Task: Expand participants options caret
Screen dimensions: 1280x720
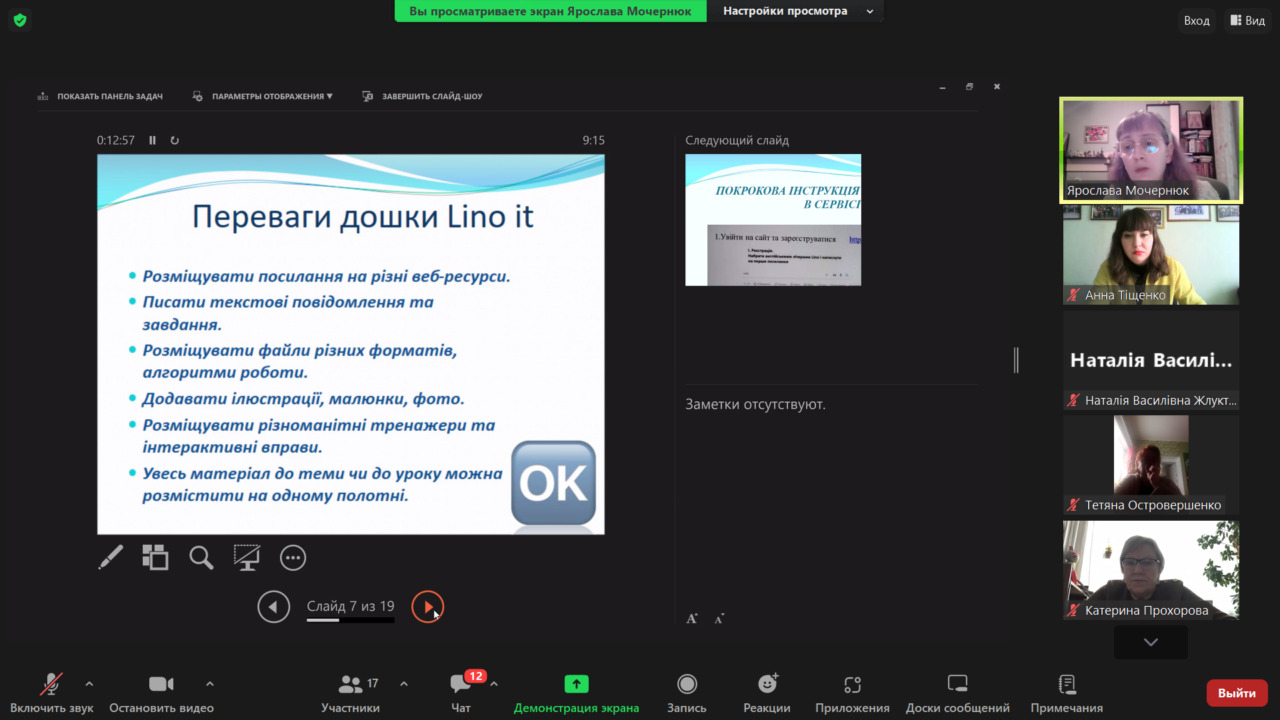Action: 403,684
